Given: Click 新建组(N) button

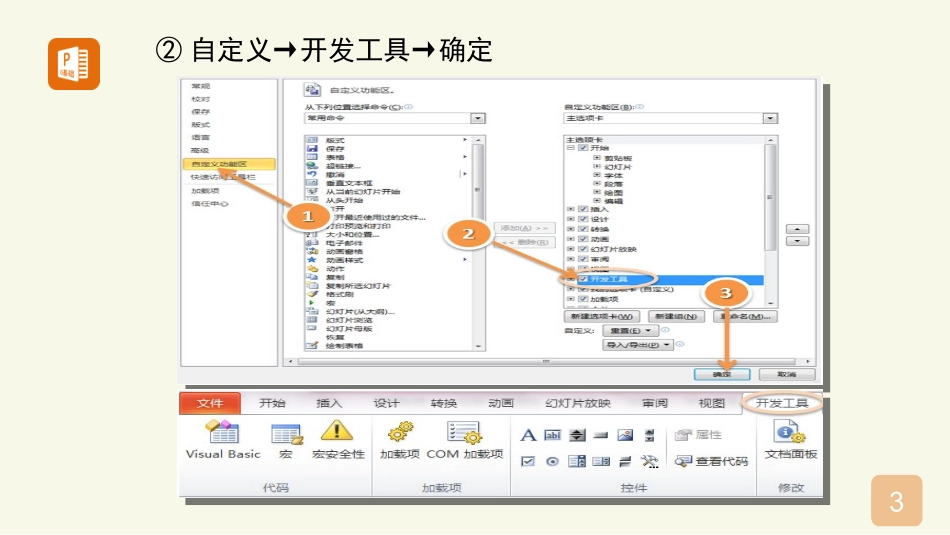Looking at the screenshot, I should (x=676, y=316).
